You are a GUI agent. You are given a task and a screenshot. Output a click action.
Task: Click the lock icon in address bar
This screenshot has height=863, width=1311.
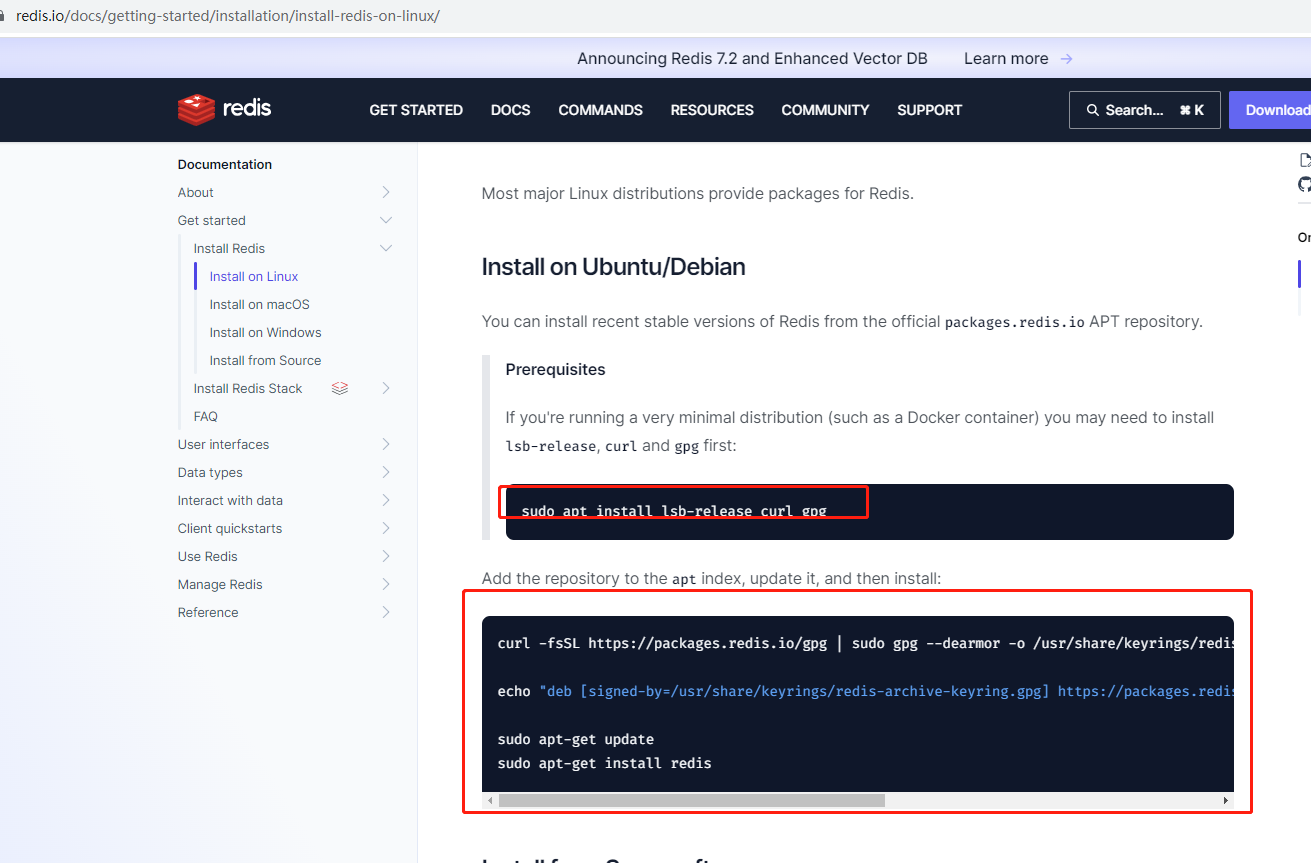pyautogui.click(x=4, y=16)
